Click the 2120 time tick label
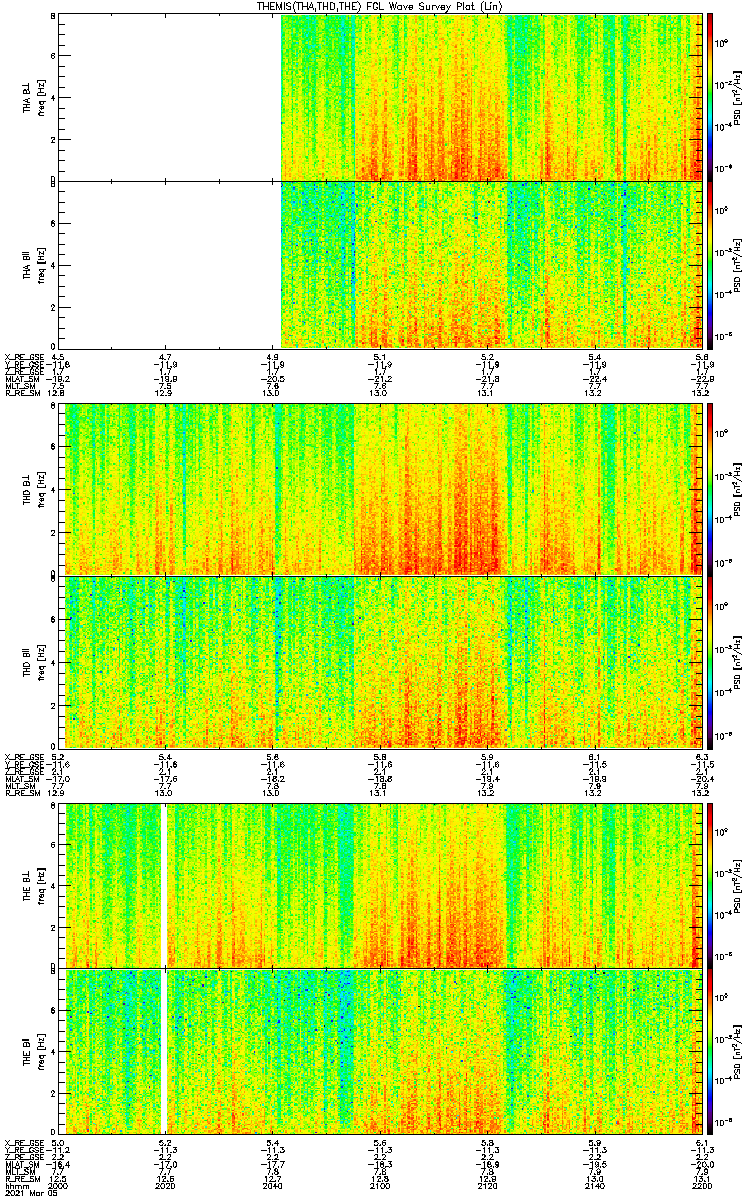This screenshot has height=1200, width=750. click(x=488, y=1185)
